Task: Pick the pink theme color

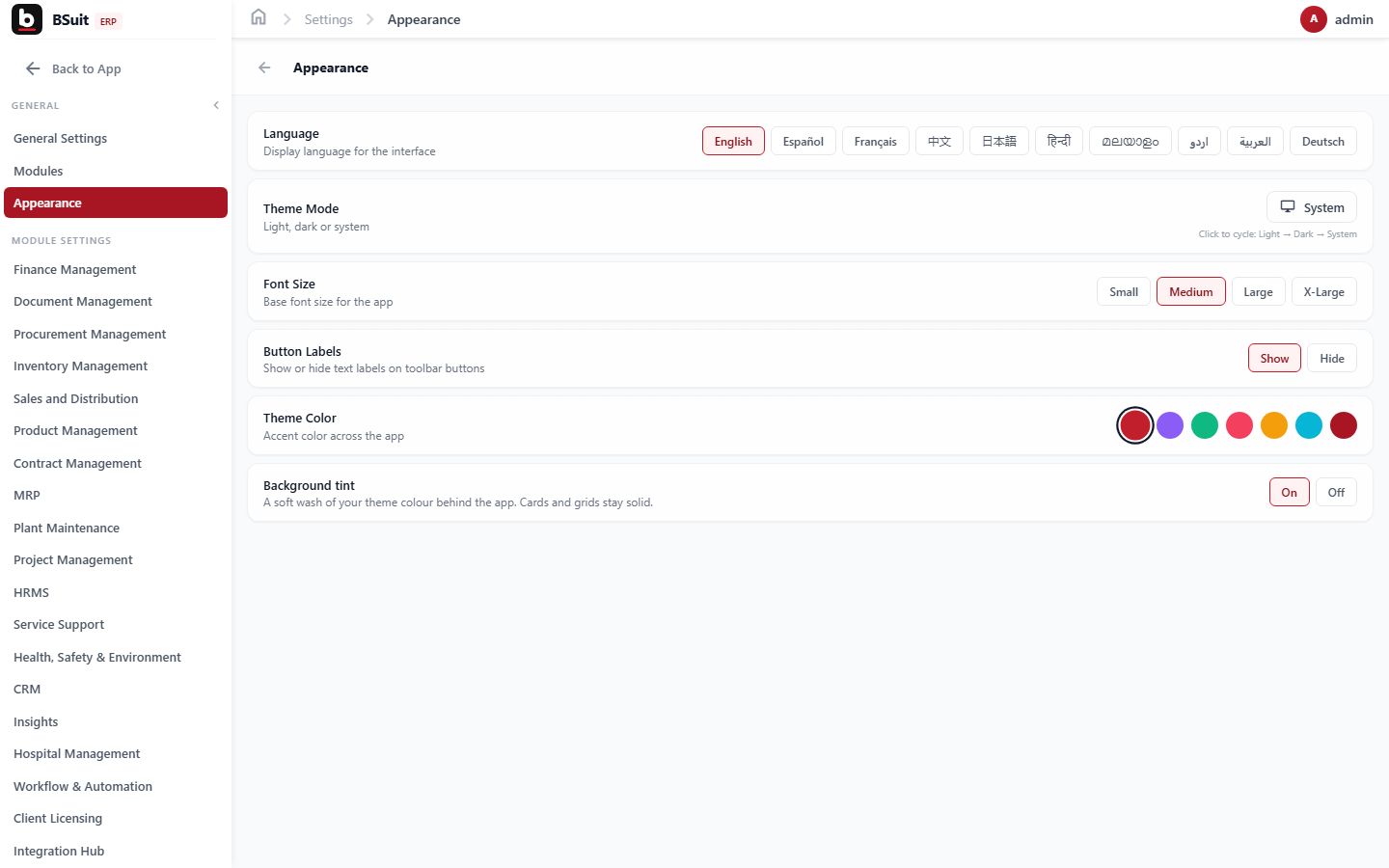Action: point(1239,425)
